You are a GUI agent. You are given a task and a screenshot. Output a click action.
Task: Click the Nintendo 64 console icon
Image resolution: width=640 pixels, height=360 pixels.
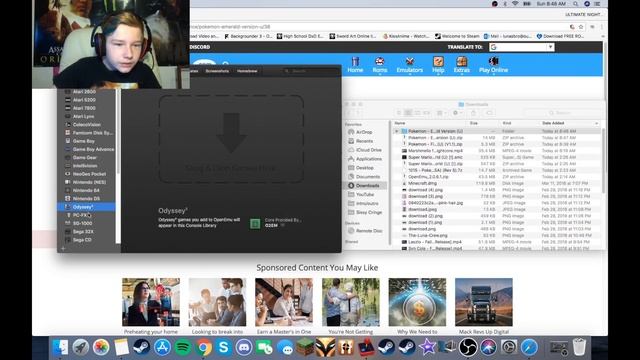(68, 190)
